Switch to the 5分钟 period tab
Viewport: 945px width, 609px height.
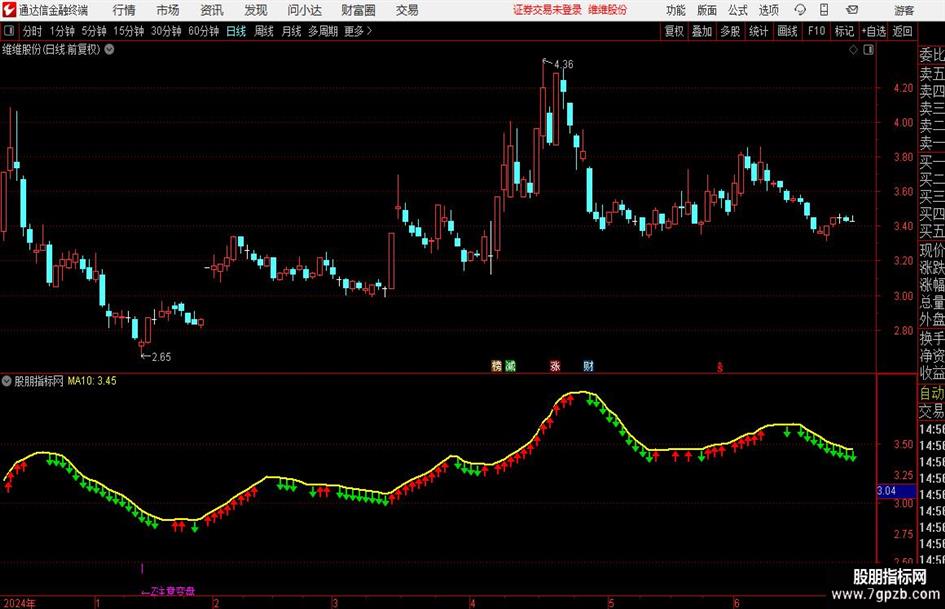point(93,31)
